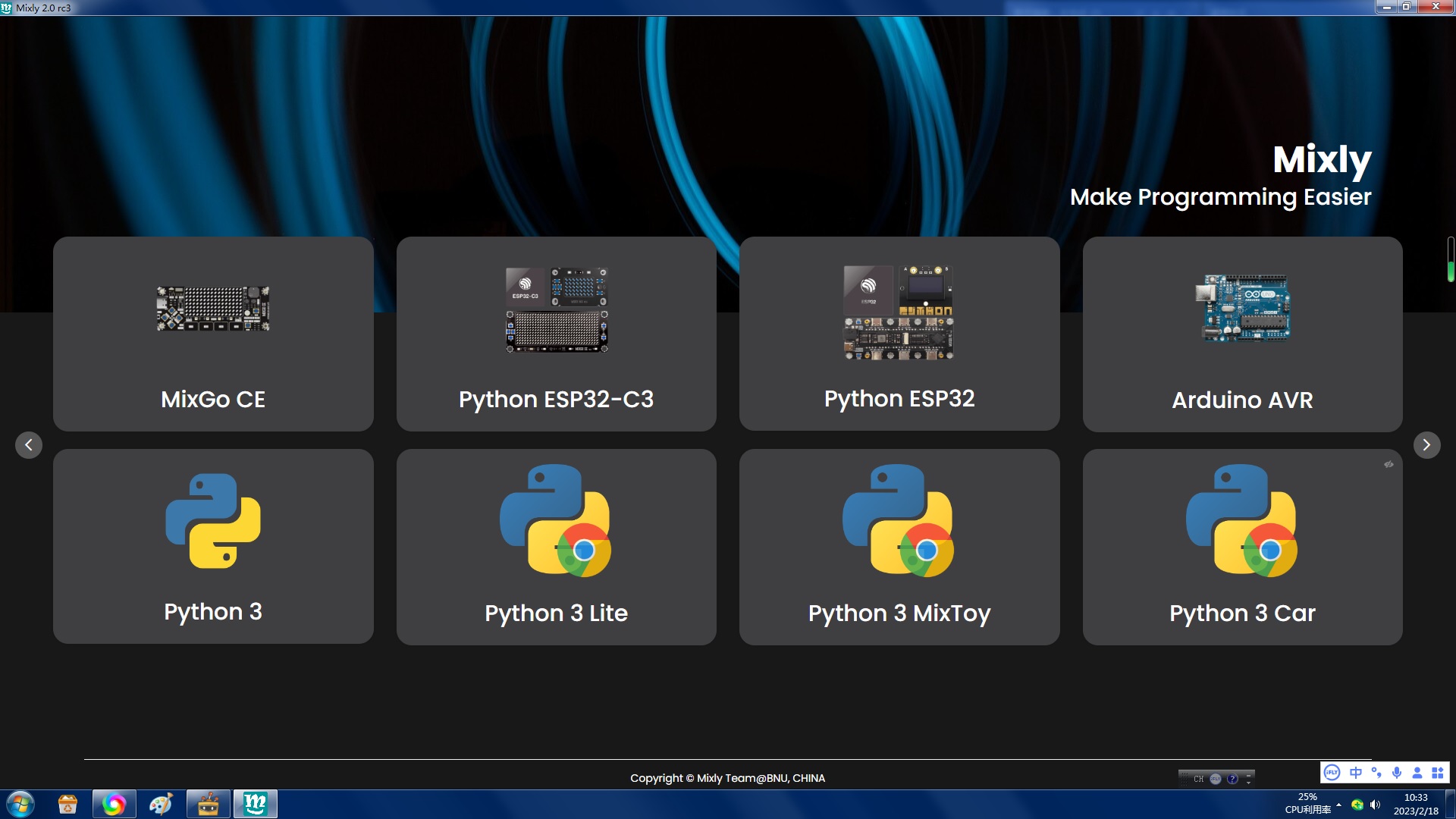Click the 25% CPU usage indicator
This screenshot has width=1456, height=819.
point(1307,803)
